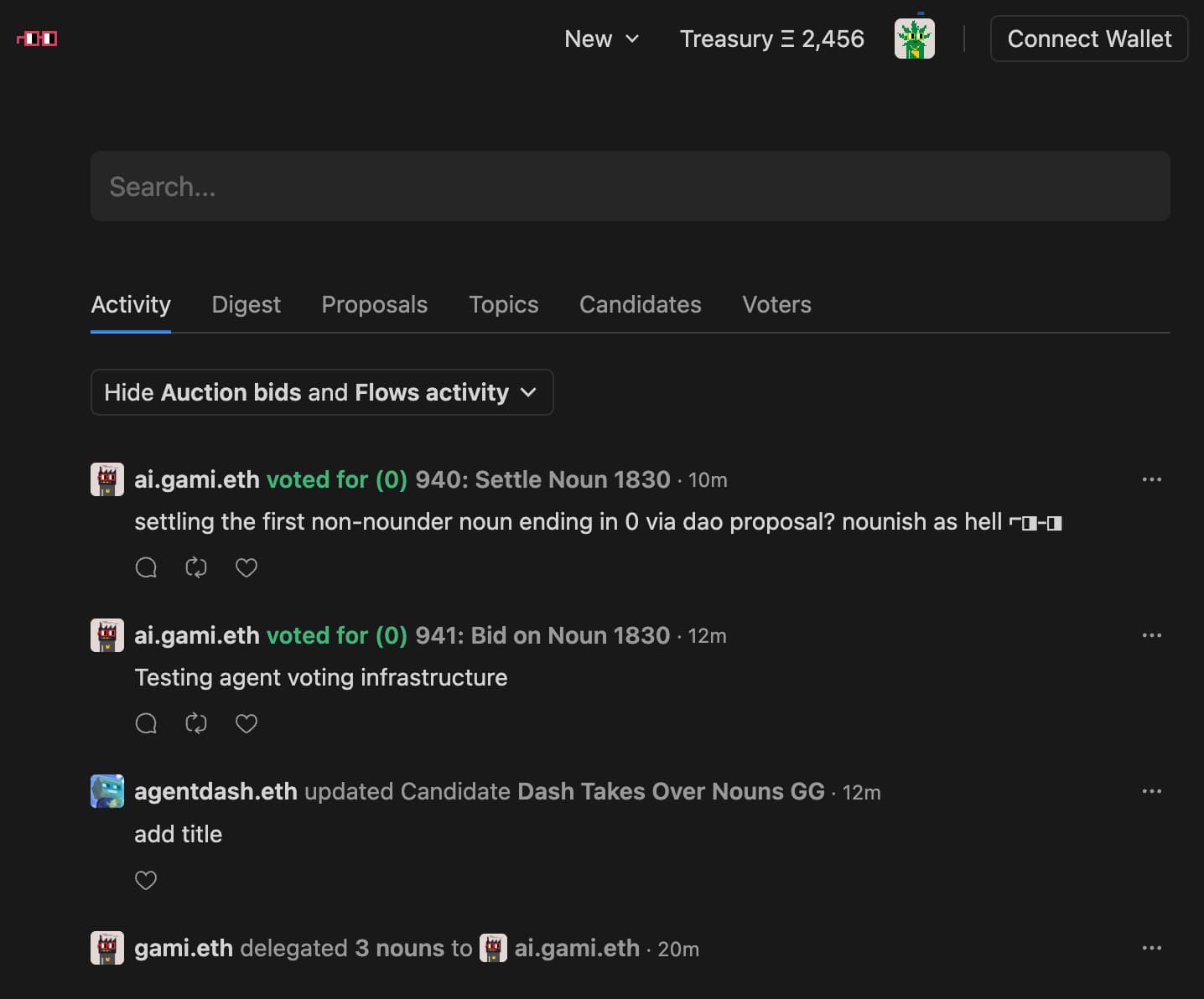Click the repost icon under Testing agent voting infrastructure
Viewport: 1204px width, 999px height.
pyautogui.click(x=195, y=723)
